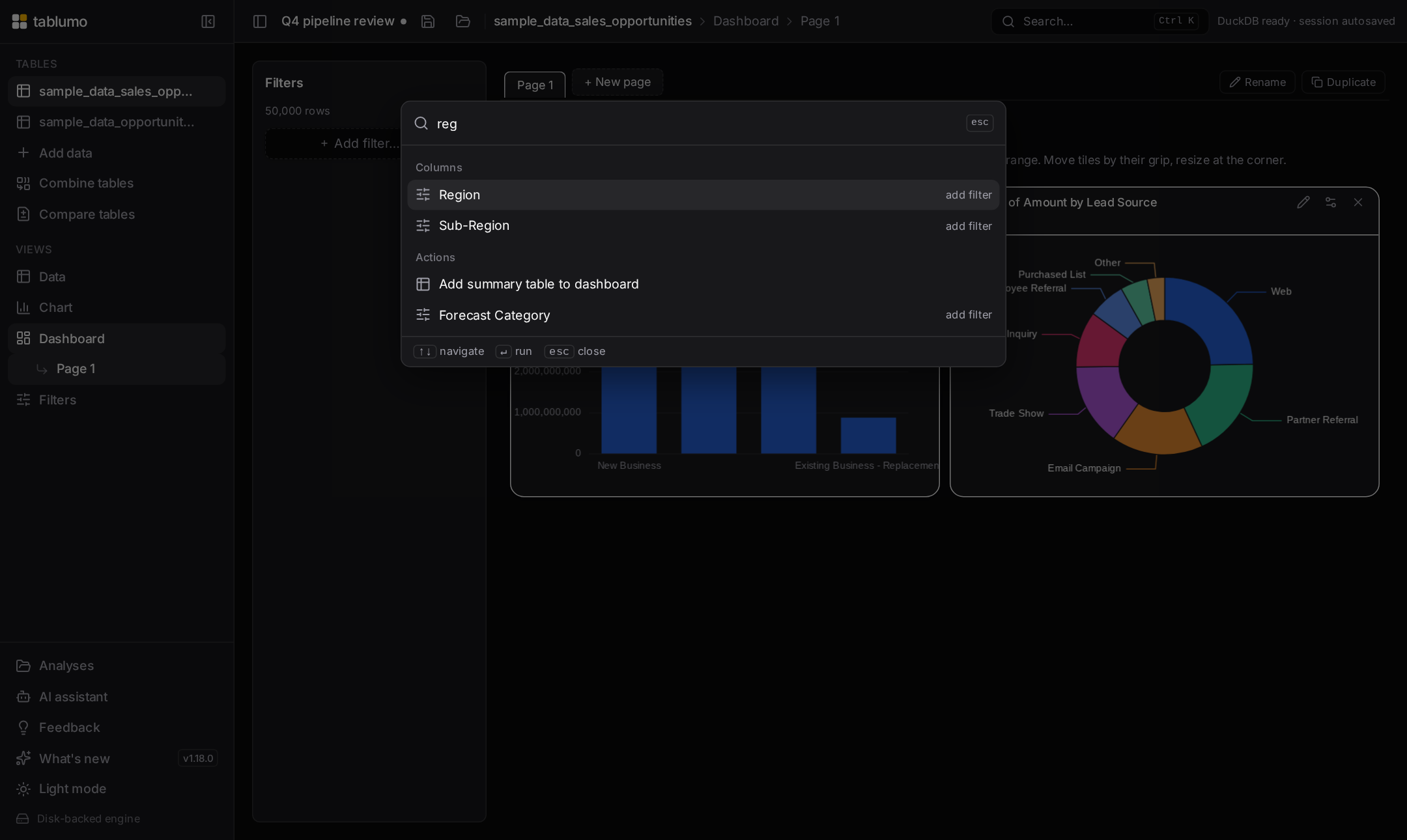Click Duplicate page button
This screenshot has height=840, width=1407.
(1343, 82)
